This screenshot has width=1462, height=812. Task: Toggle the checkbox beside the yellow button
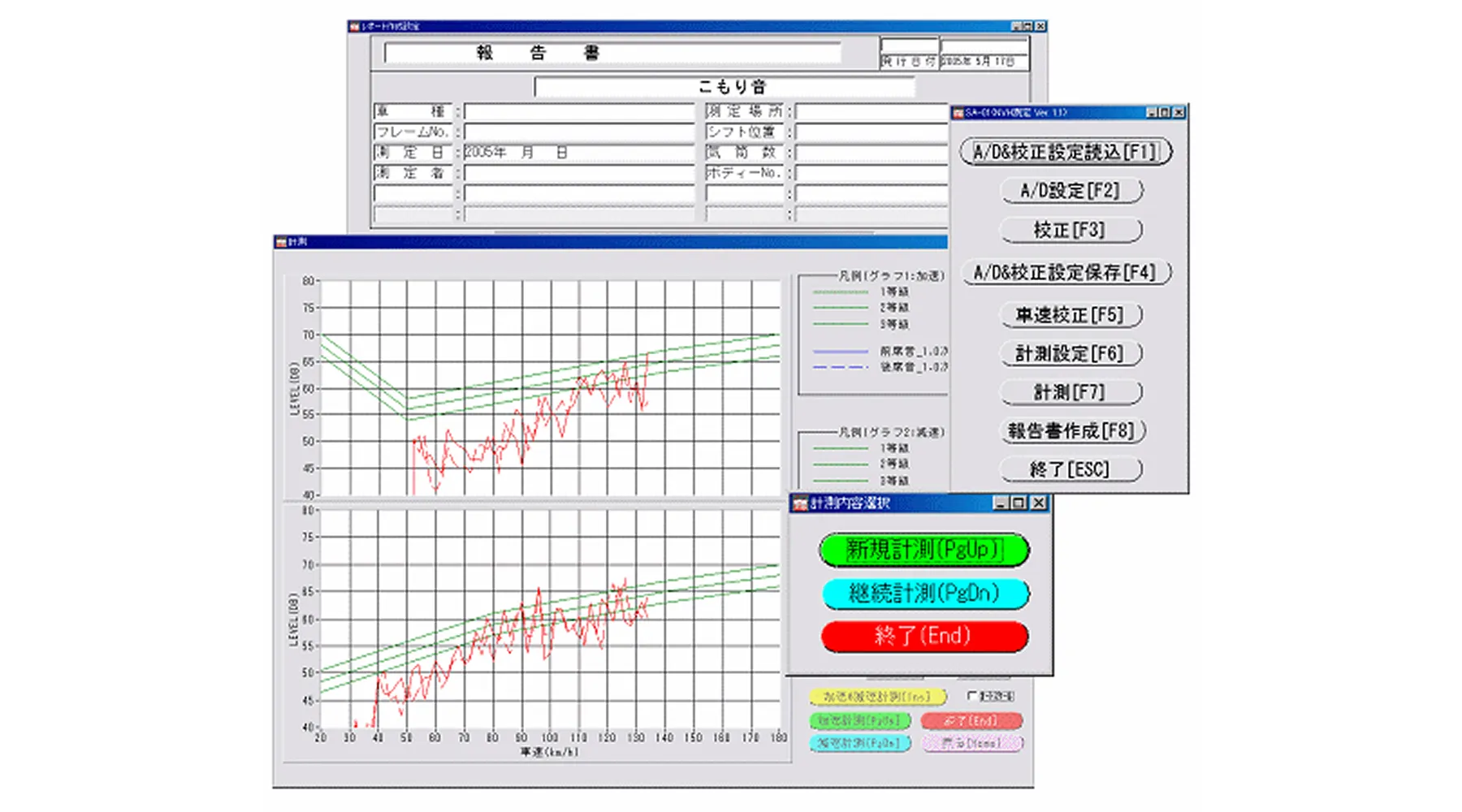971,696
